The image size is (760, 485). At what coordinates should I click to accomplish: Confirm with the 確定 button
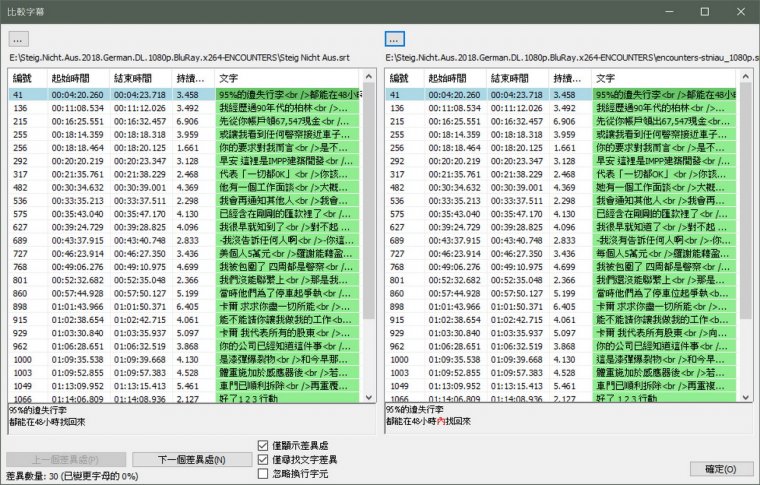tap(721, 469)
